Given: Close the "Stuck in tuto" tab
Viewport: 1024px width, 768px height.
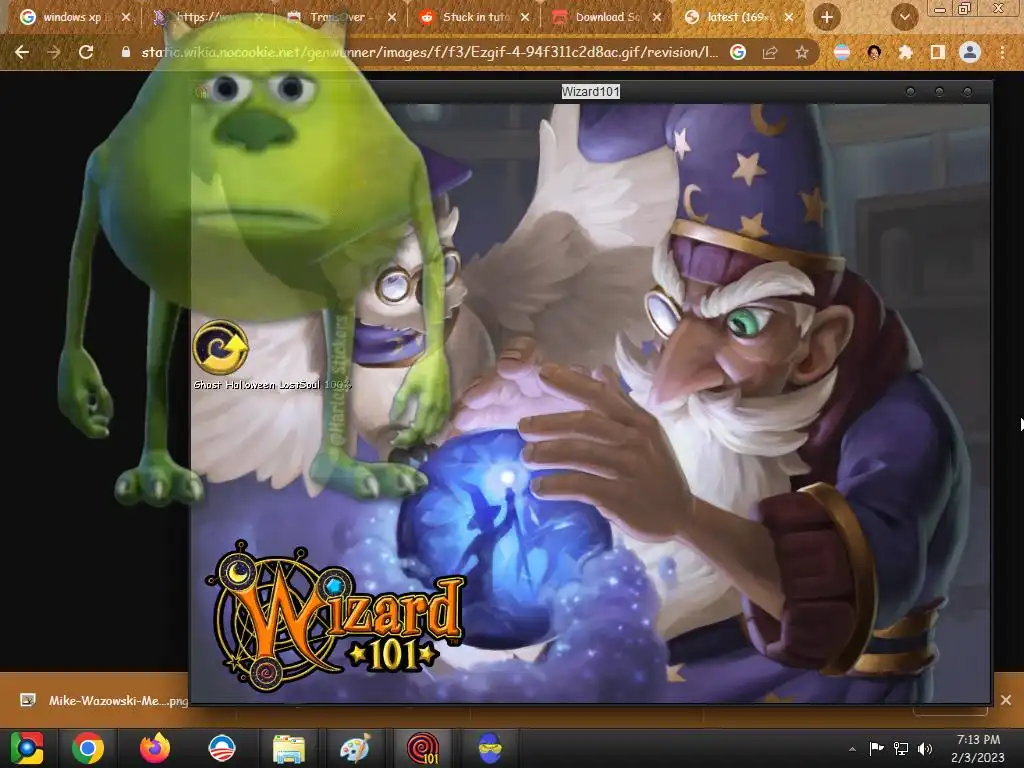Looking at the screenshot, I should 525,17.
